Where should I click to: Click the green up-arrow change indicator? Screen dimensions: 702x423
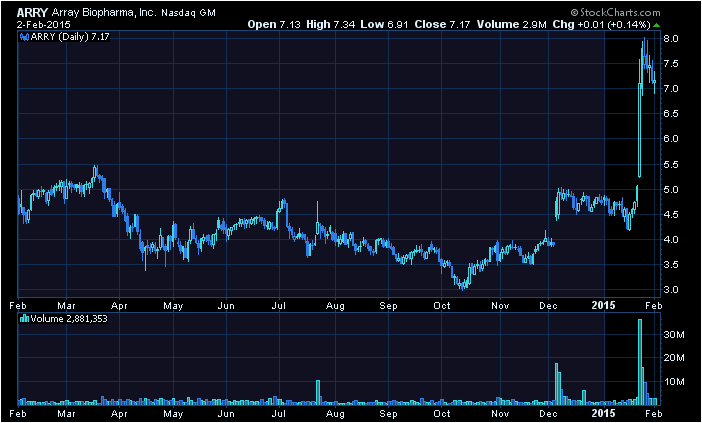pyautogui.click(x=656, y=25)
